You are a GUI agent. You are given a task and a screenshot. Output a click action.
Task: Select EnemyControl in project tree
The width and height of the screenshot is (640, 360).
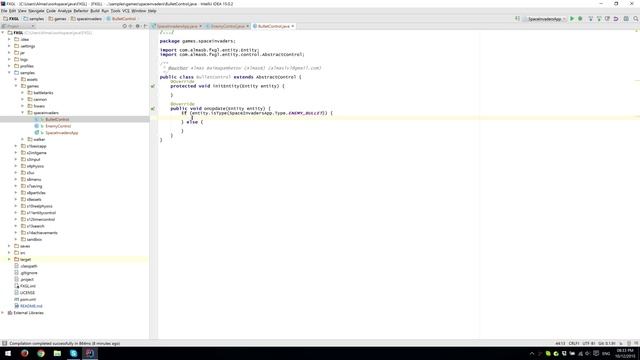click(58, 126)
